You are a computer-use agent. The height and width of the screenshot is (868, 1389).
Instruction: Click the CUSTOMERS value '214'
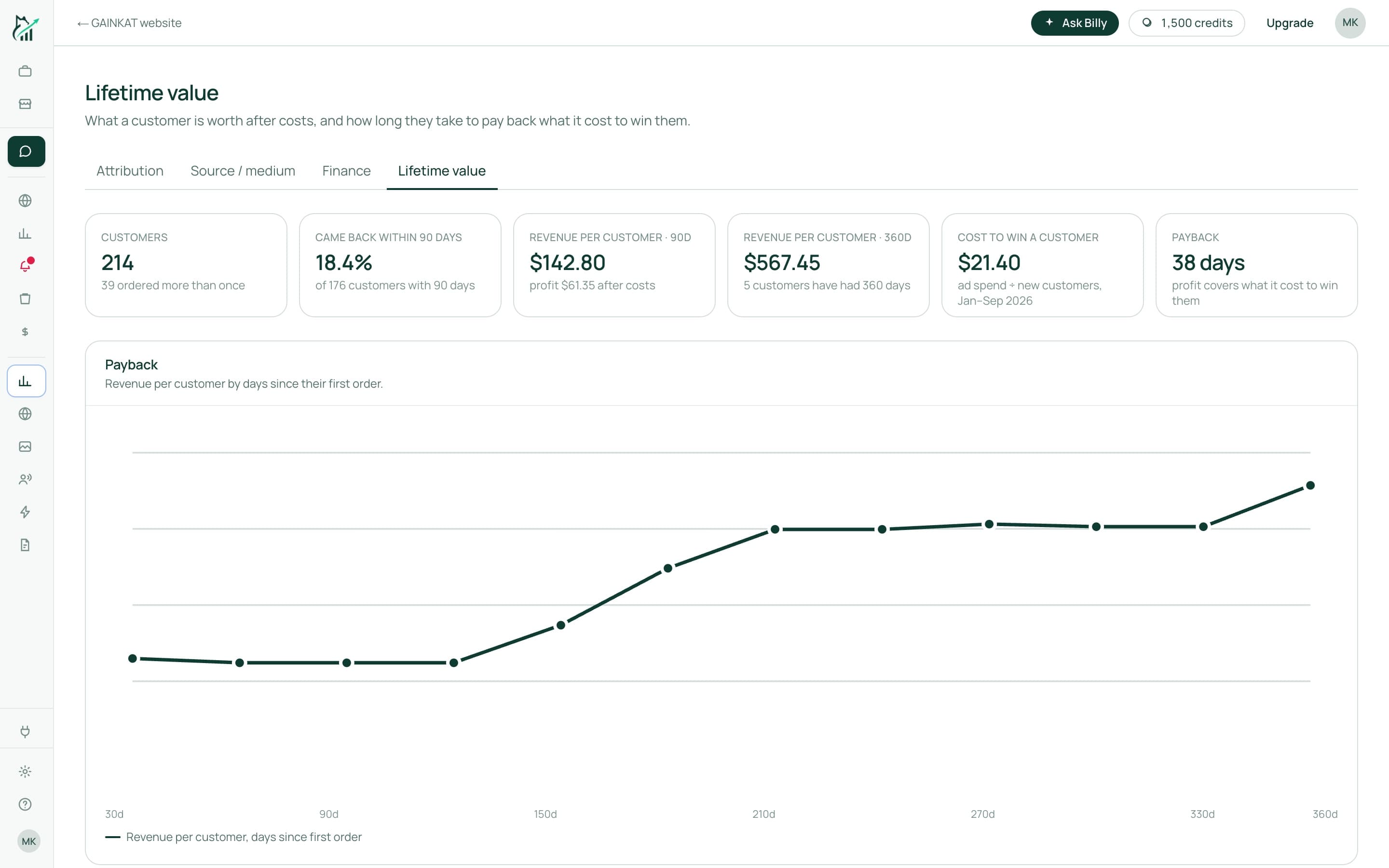(117, 262)
